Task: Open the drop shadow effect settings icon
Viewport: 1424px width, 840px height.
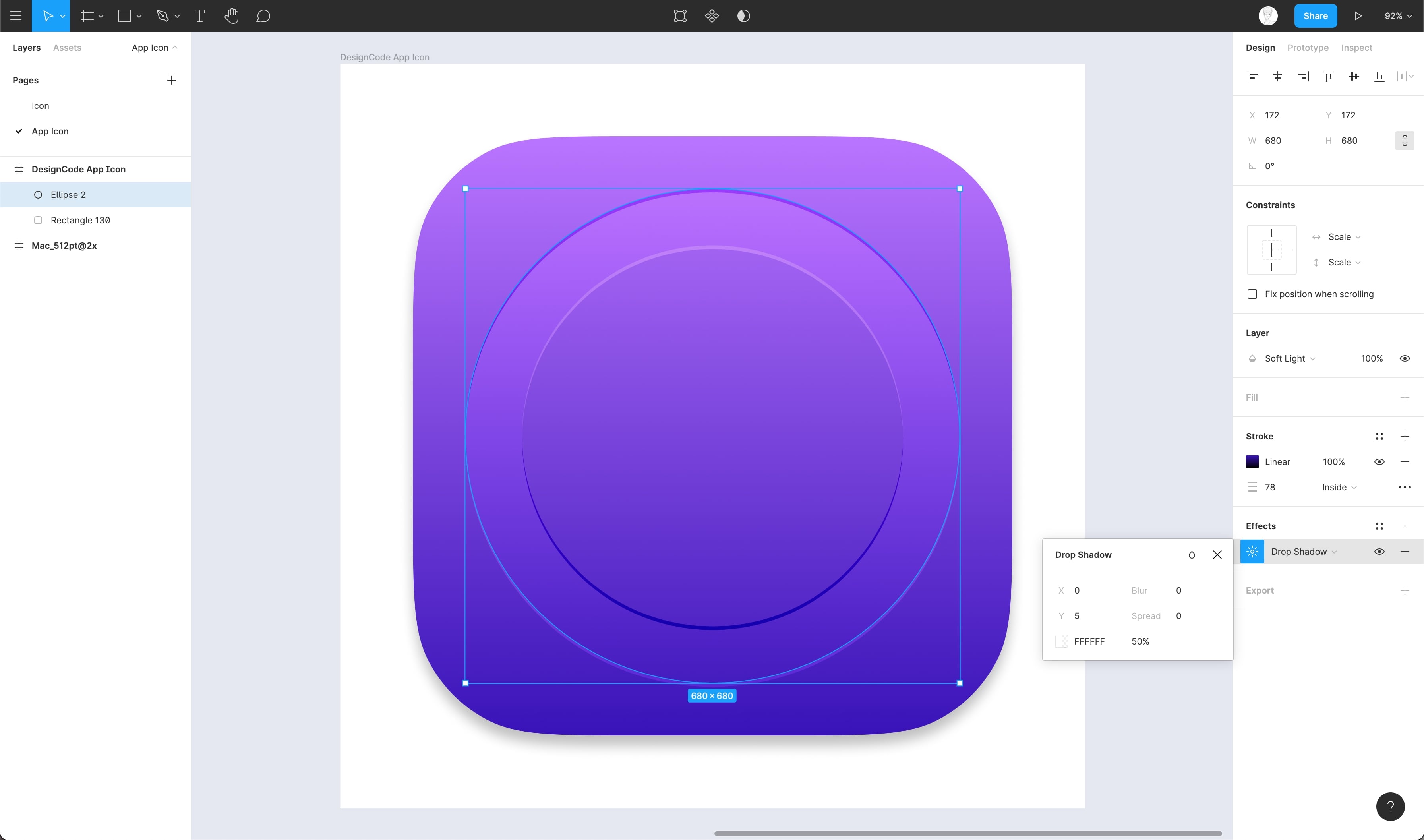Action: (1252, 551)
